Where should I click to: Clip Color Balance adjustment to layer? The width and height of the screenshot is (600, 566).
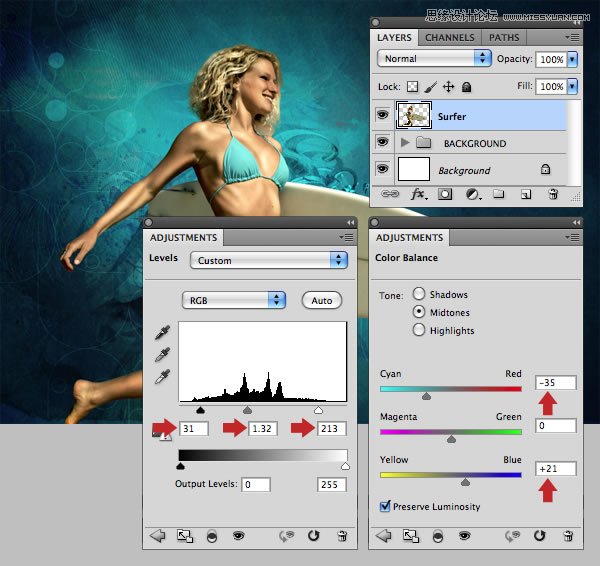[x=438, y=537]
